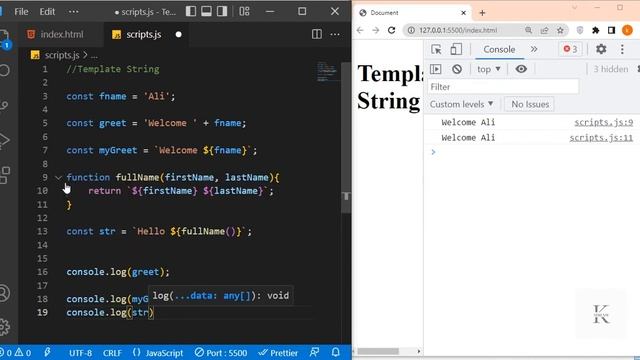Open the Manage gear in the activity bar
The image size is (640, 360).
pyautogui.click(x=4, y=327)
